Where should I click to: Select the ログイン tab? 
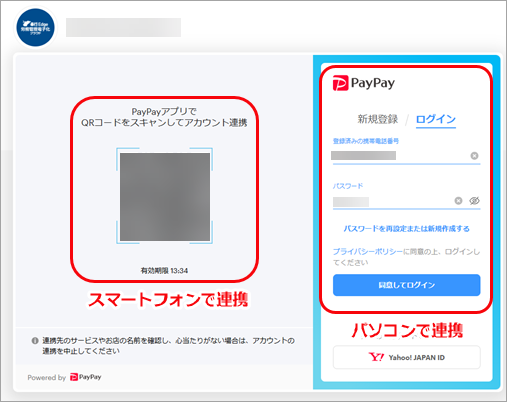click(436, 119)
